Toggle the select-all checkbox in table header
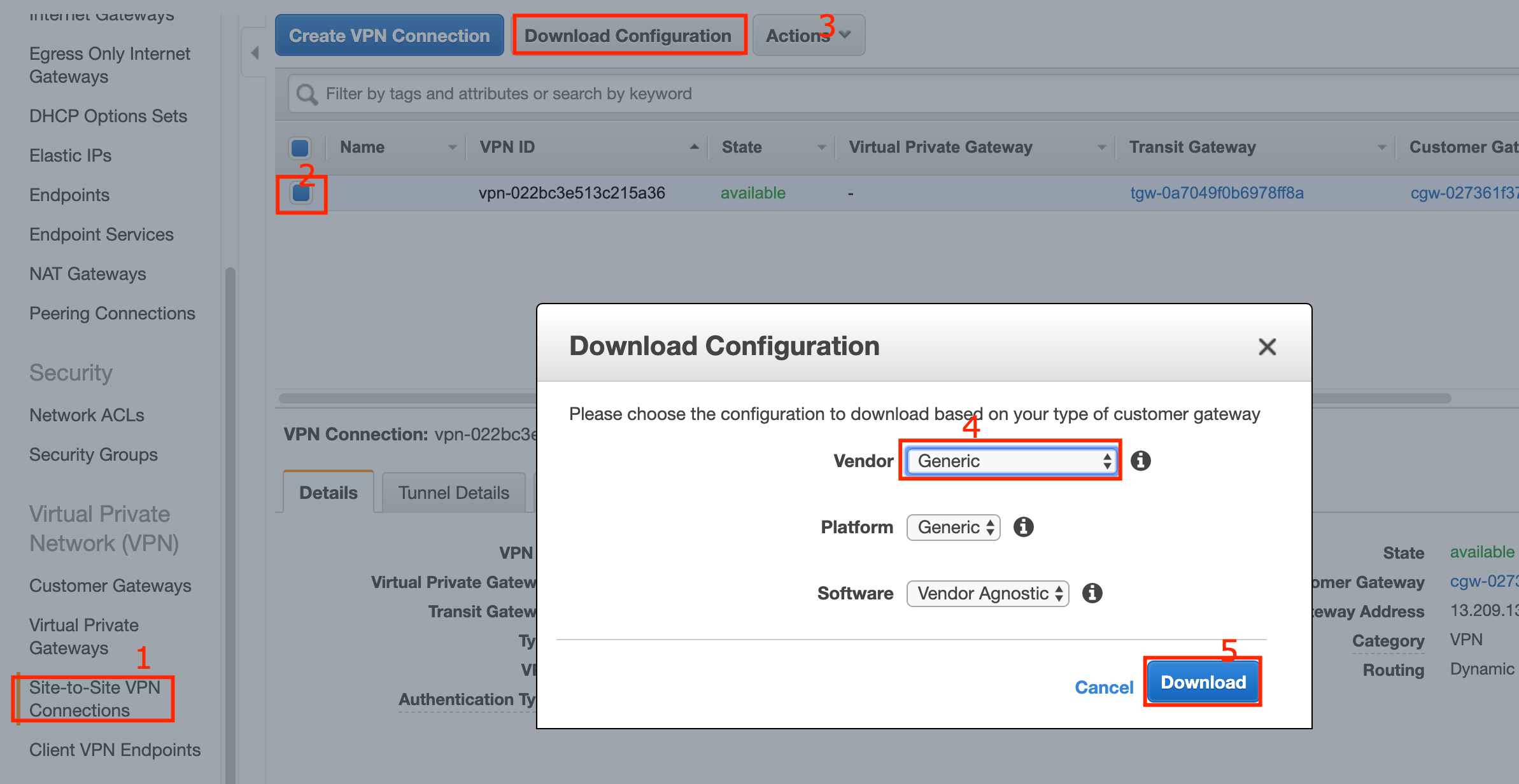This screenshot has width=1519, height=784. pos(300,147)
